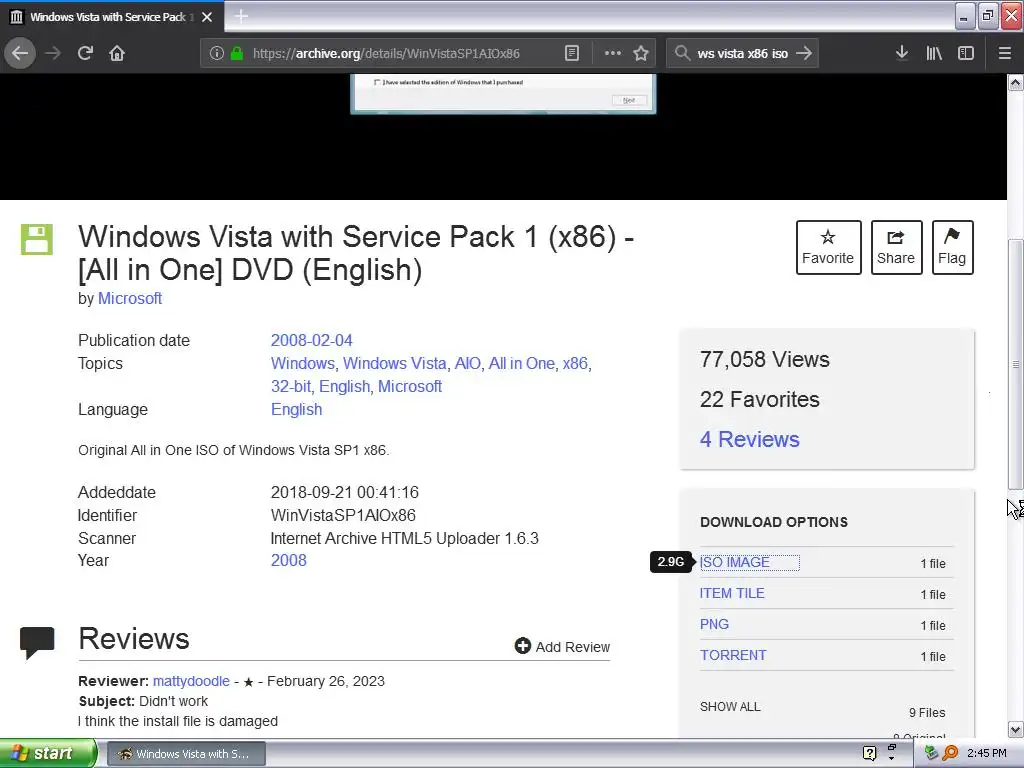1024x768 pixels.
Task: Click the scrollbar down arrow
Action: point(1016,729)
